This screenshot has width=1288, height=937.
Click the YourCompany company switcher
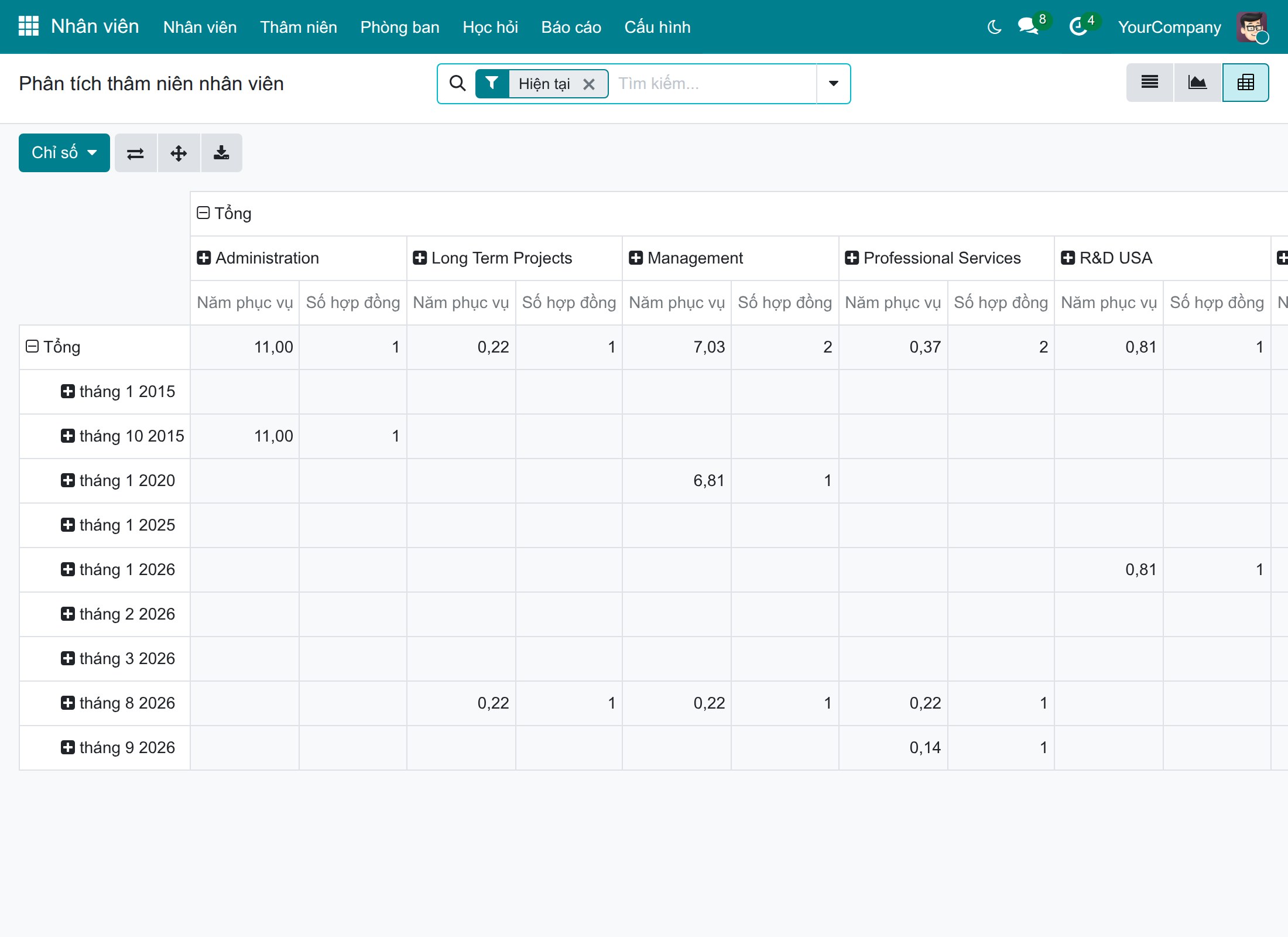click(1169, 27)
